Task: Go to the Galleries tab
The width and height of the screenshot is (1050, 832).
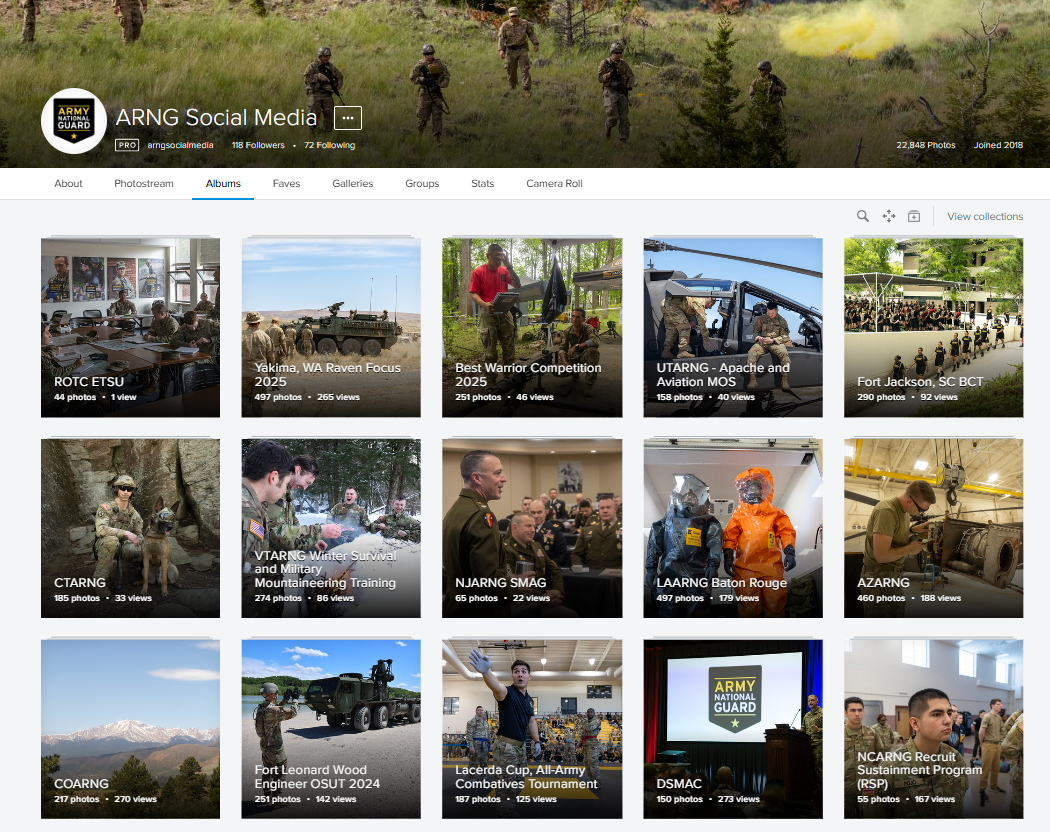Action: coord(353,184)
